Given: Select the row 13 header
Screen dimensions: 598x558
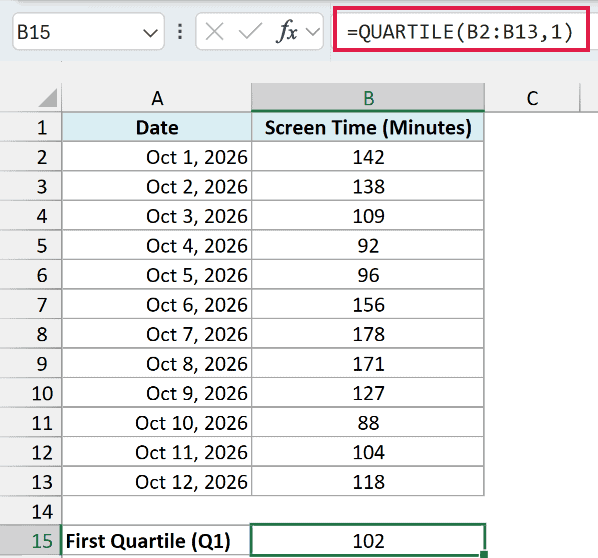Looking at the screenshot, I should tap(31, 482).
